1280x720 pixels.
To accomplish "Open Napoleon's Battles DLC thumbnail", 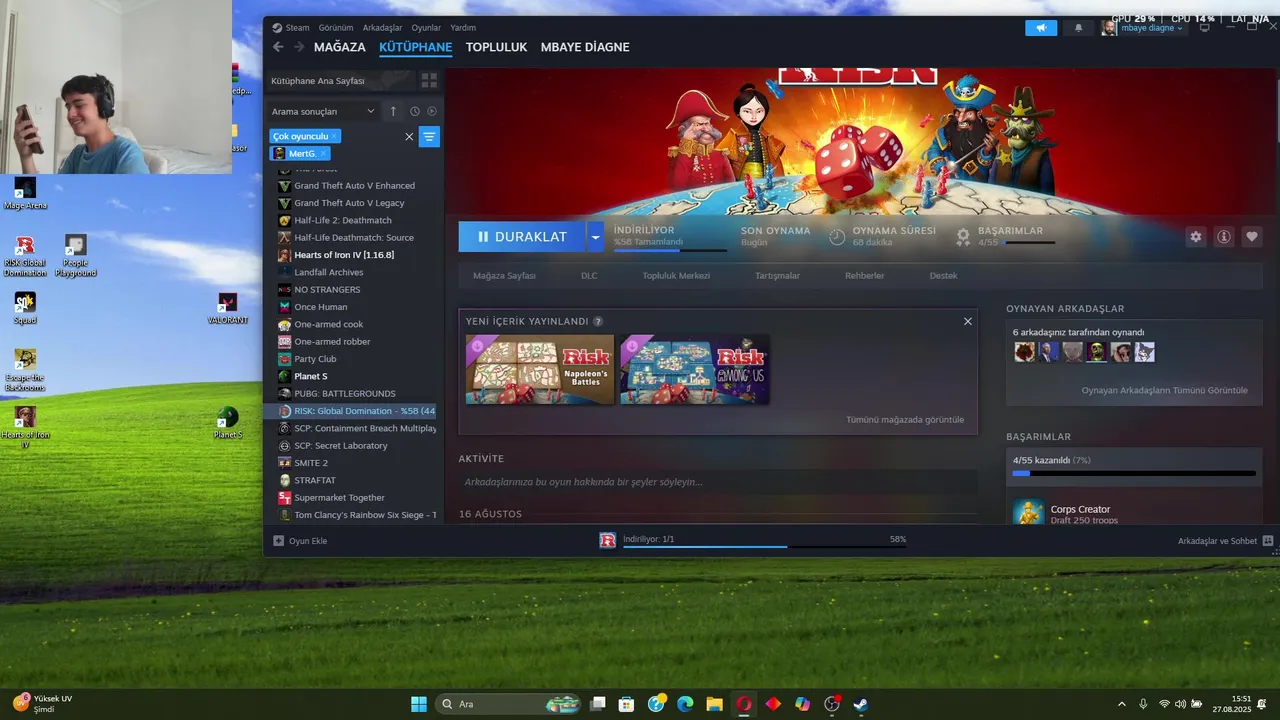I will point(540,369).
